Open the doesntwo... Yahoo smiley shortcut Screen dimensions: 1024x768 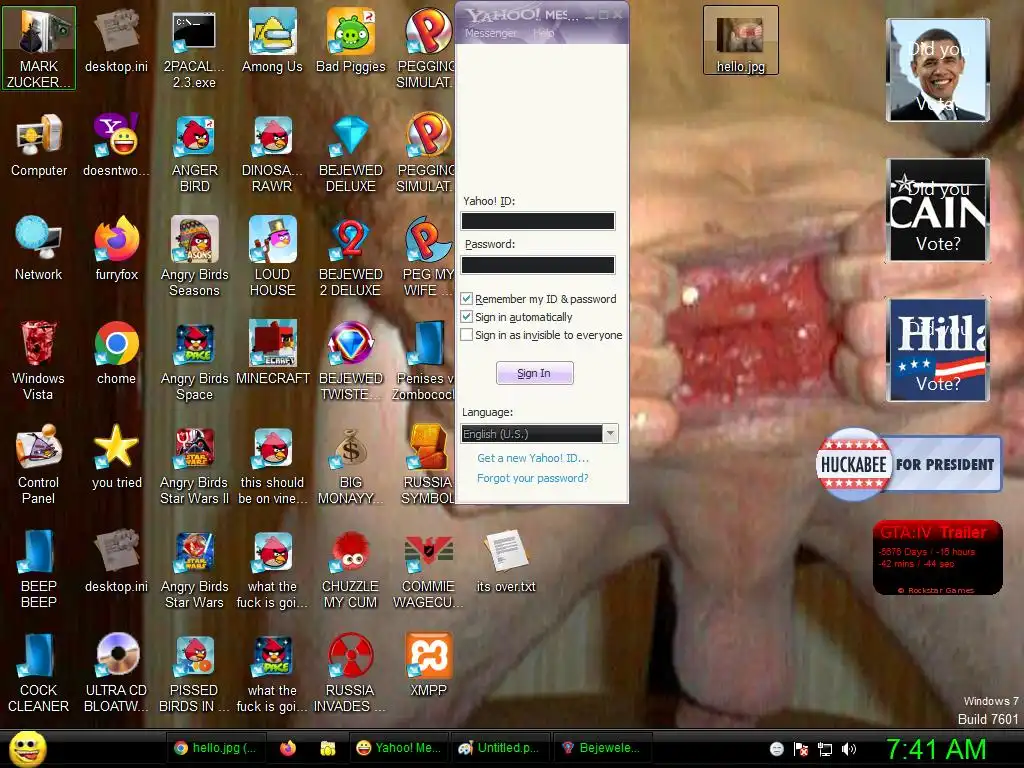116,145
